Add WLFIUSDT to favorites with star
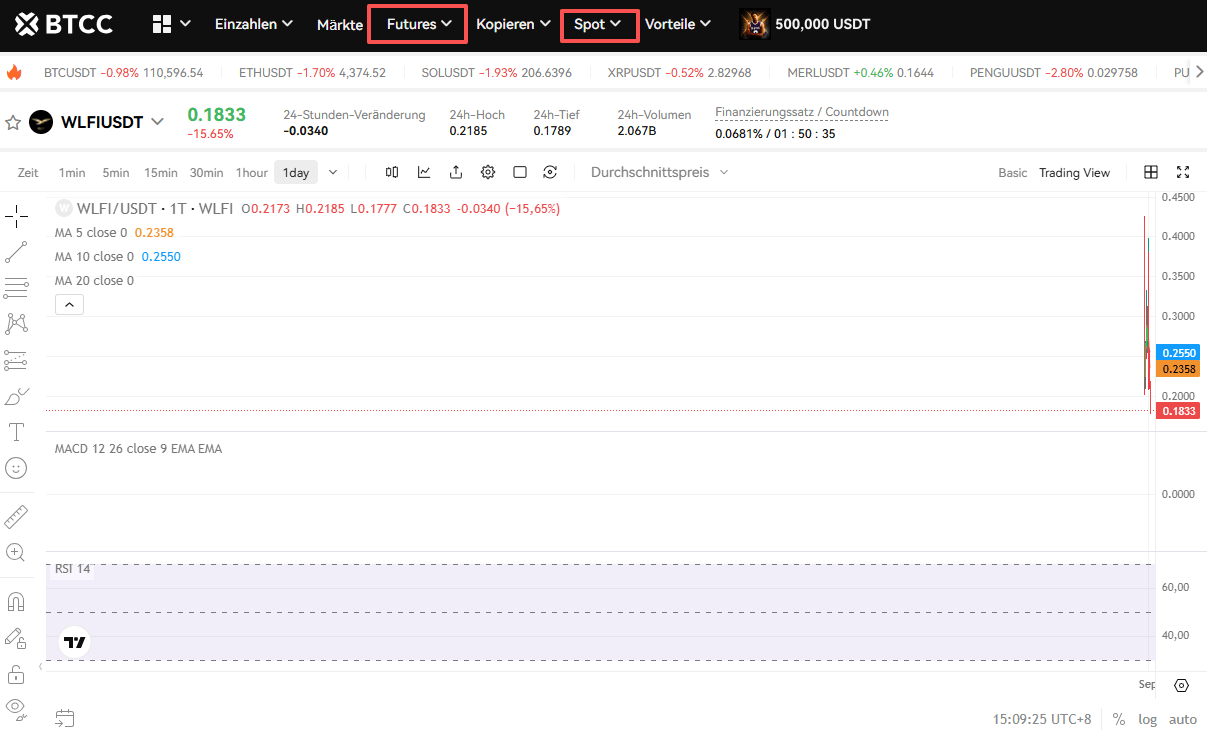1207x730 pixels. [x=13, y=122]
